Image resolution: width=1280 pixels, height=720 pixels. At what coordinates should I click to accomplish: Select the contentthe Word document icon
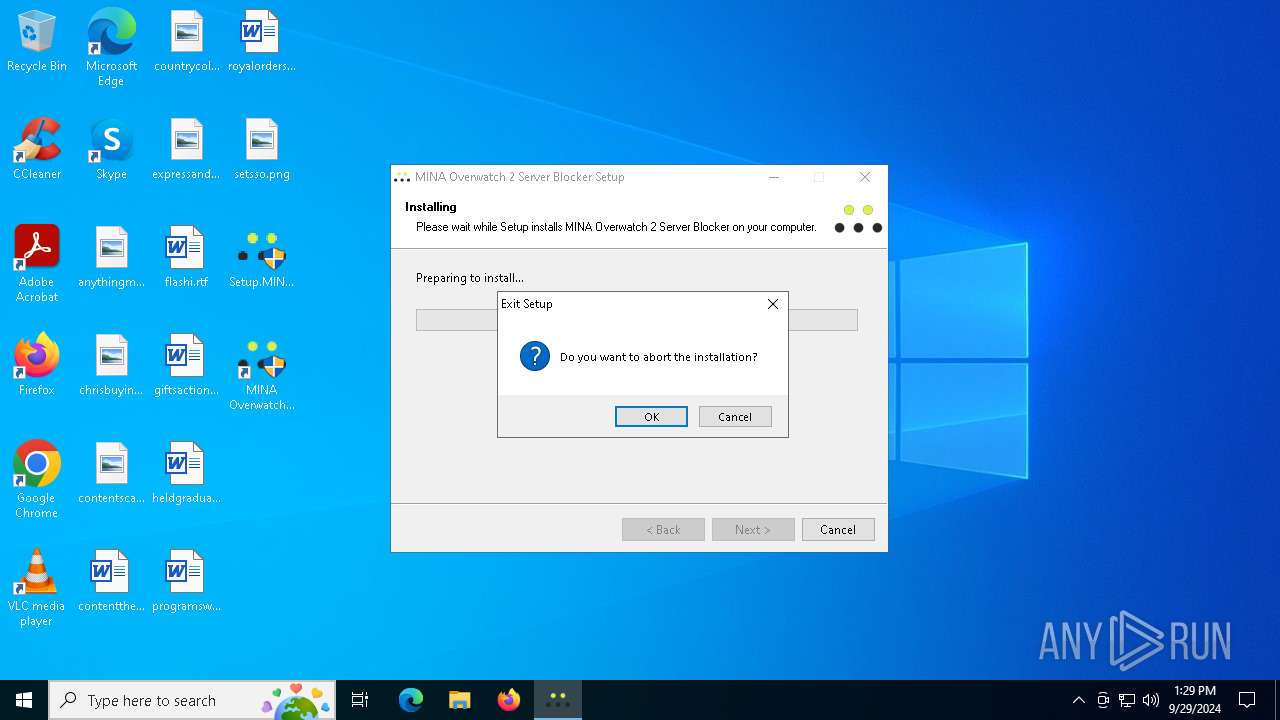coord(111,582)
